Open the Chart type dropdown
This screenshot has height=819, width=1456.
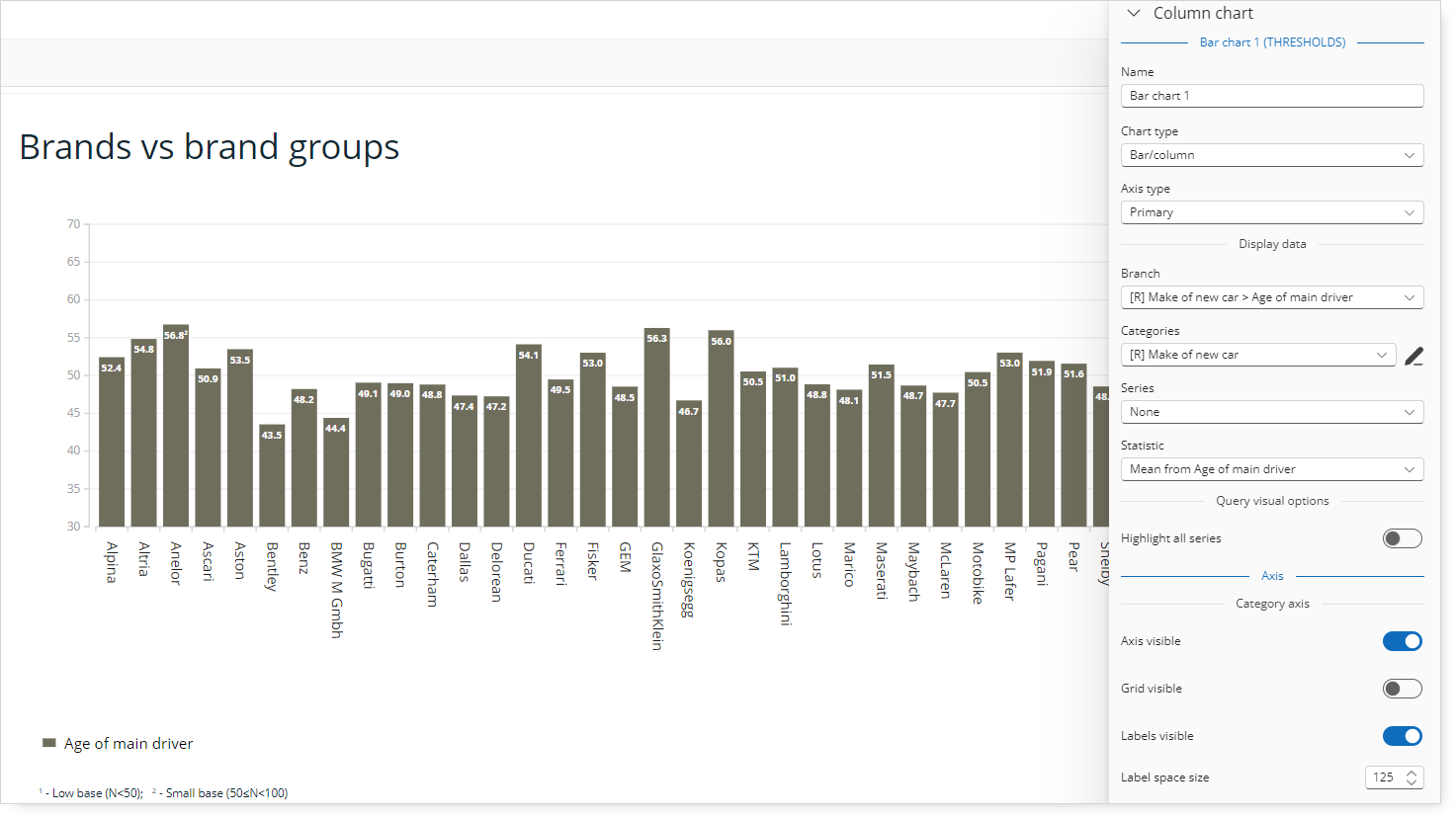pyautogui.click(x=1272, y=155)
